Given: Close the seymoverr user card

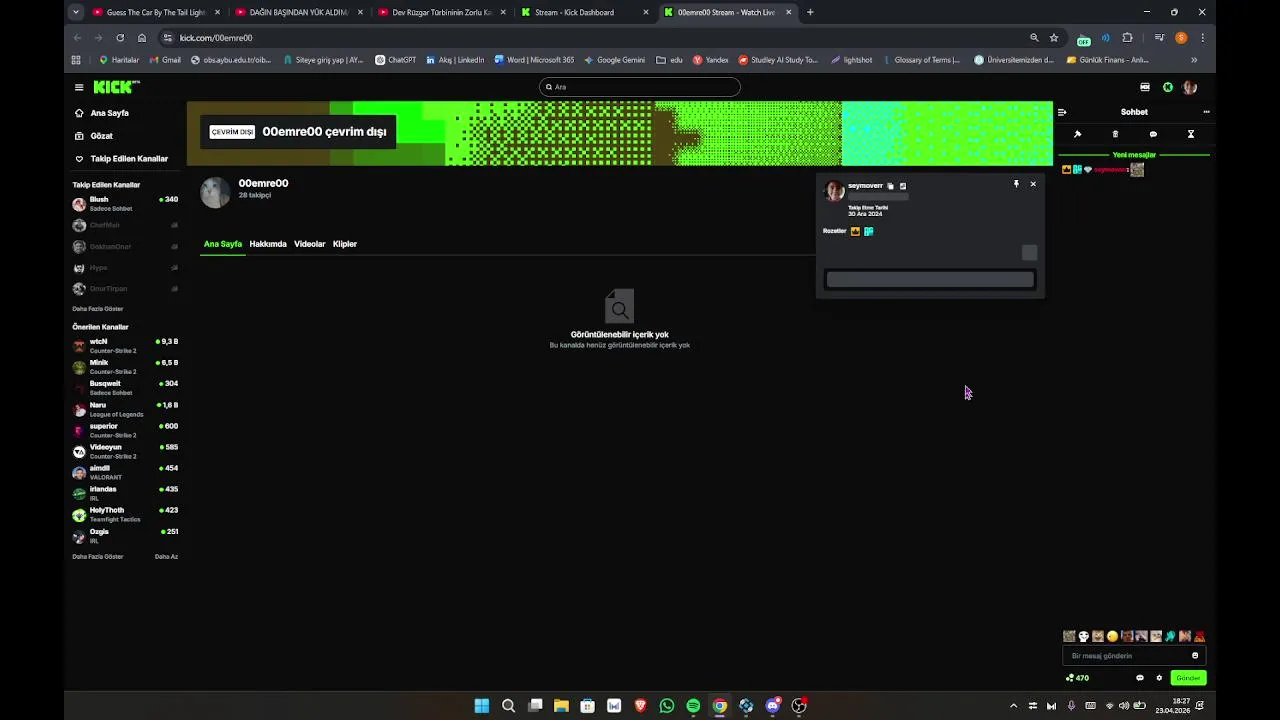Looking at the screenshot, I should pos(1033,184).
